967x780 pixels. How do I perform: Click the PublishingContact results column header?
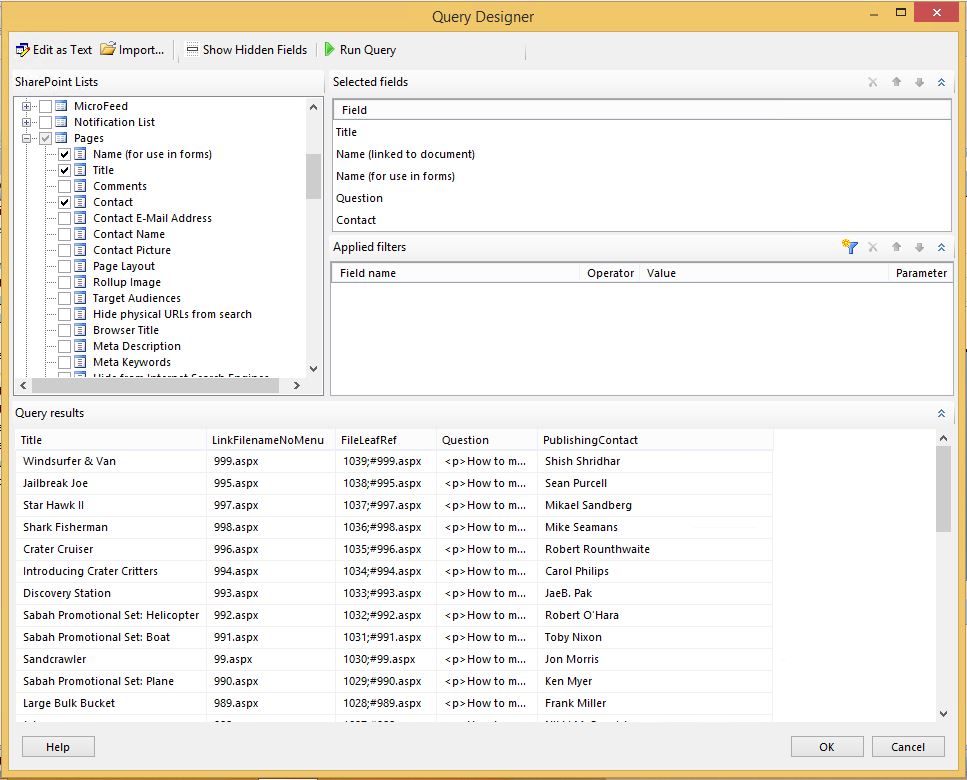pos(656,440)
